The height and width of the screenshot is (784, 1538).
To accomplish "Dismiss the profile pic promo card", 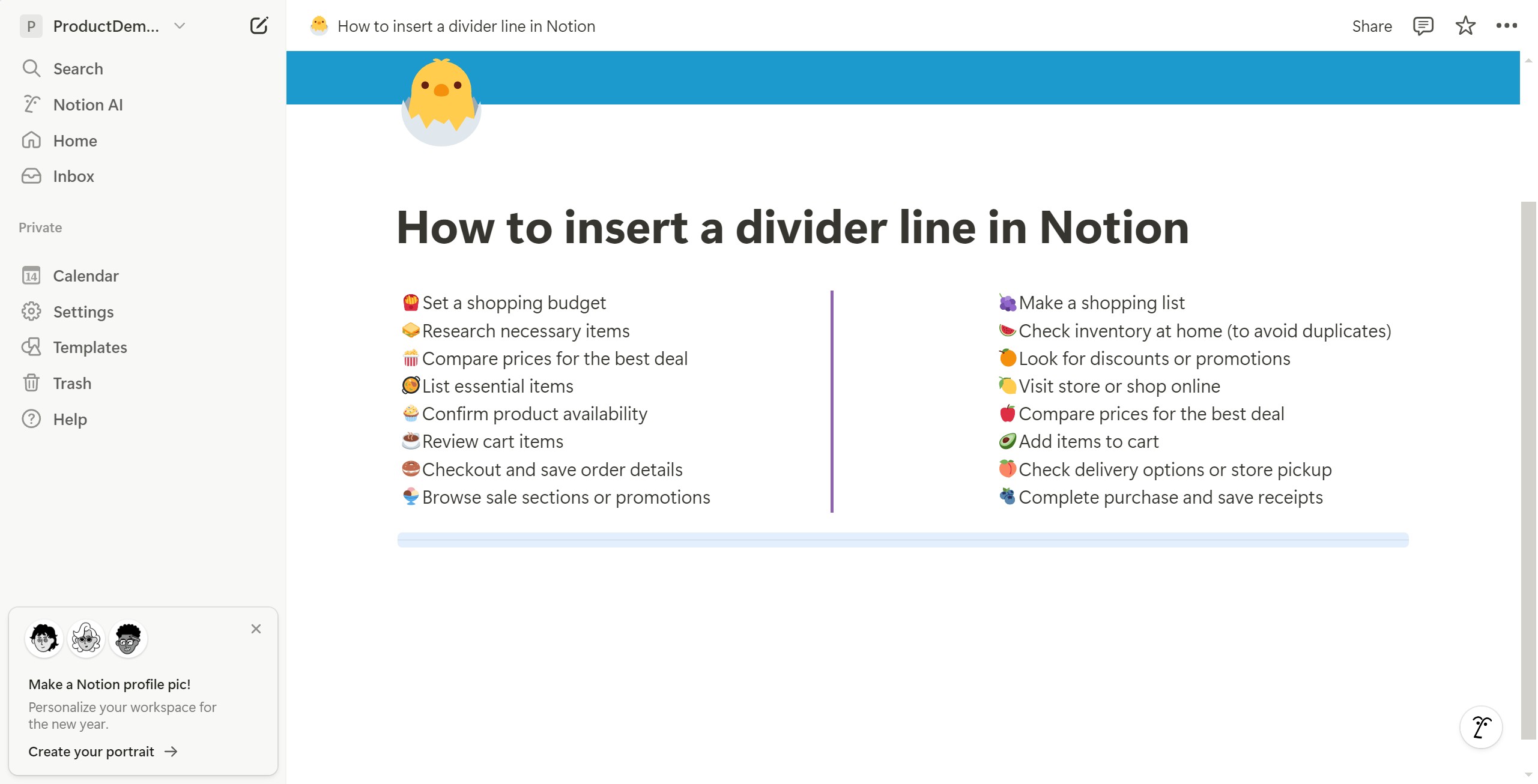I will tap(256, 629).
